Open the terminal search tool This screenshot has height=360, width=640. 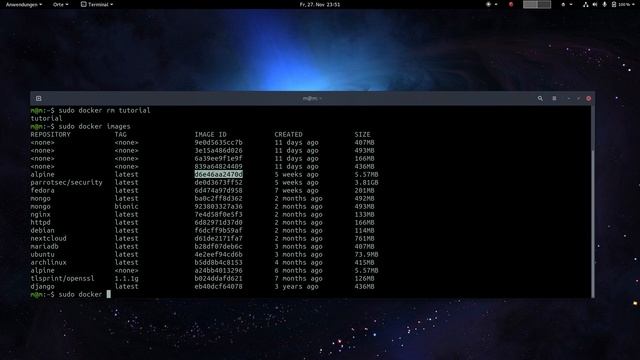(x=540, y=98)
